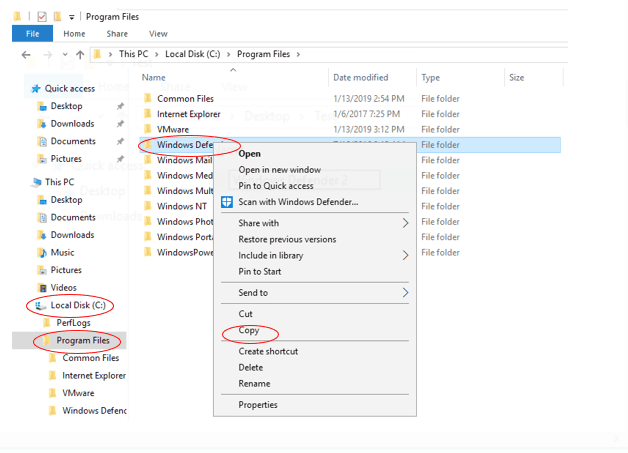The width and height of the screenshot is (628, 453).
Task: Click the Back arrow navigation button
Action: [27, 54]
